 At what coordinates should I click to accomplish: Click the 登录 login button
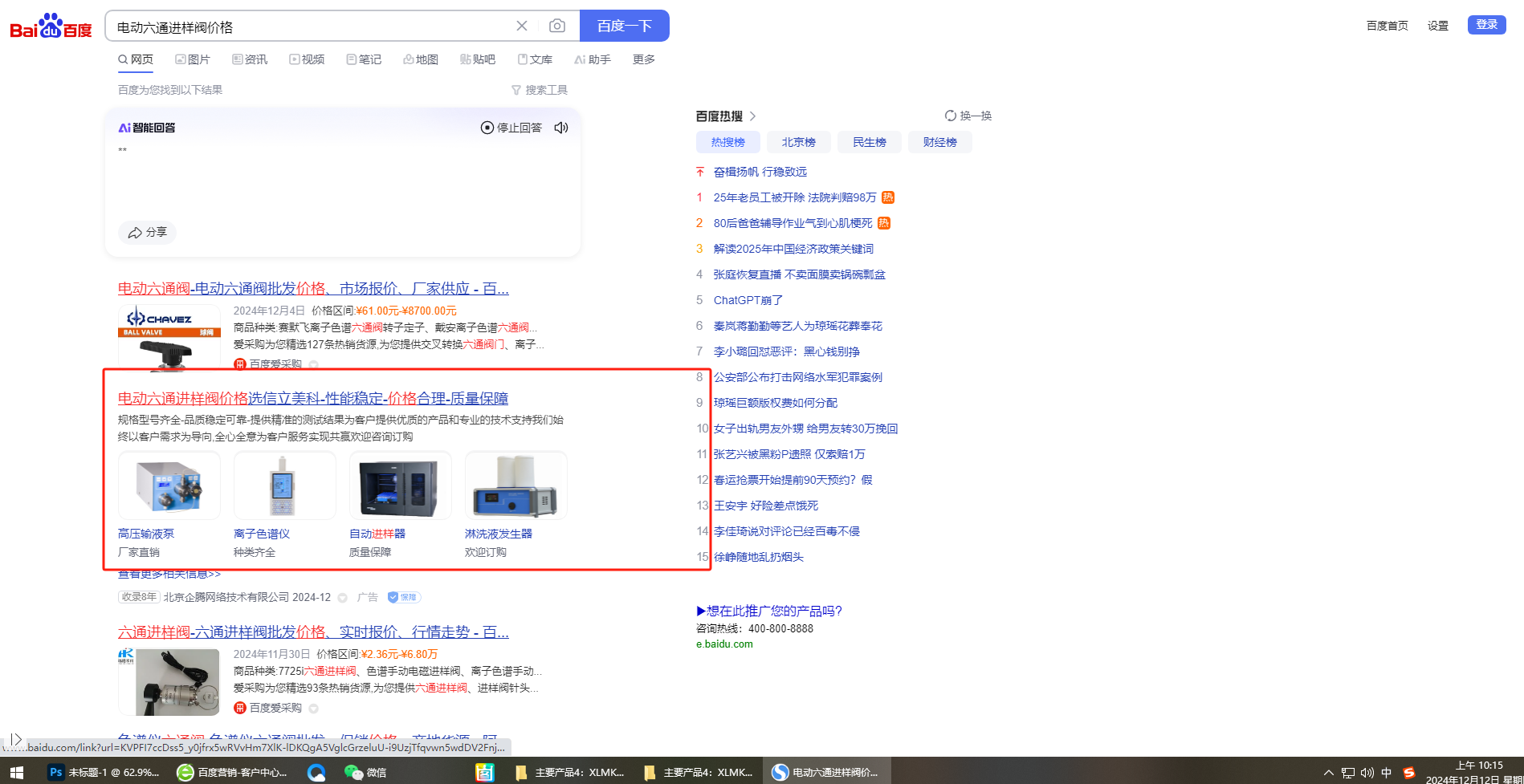coord(1486,25)
